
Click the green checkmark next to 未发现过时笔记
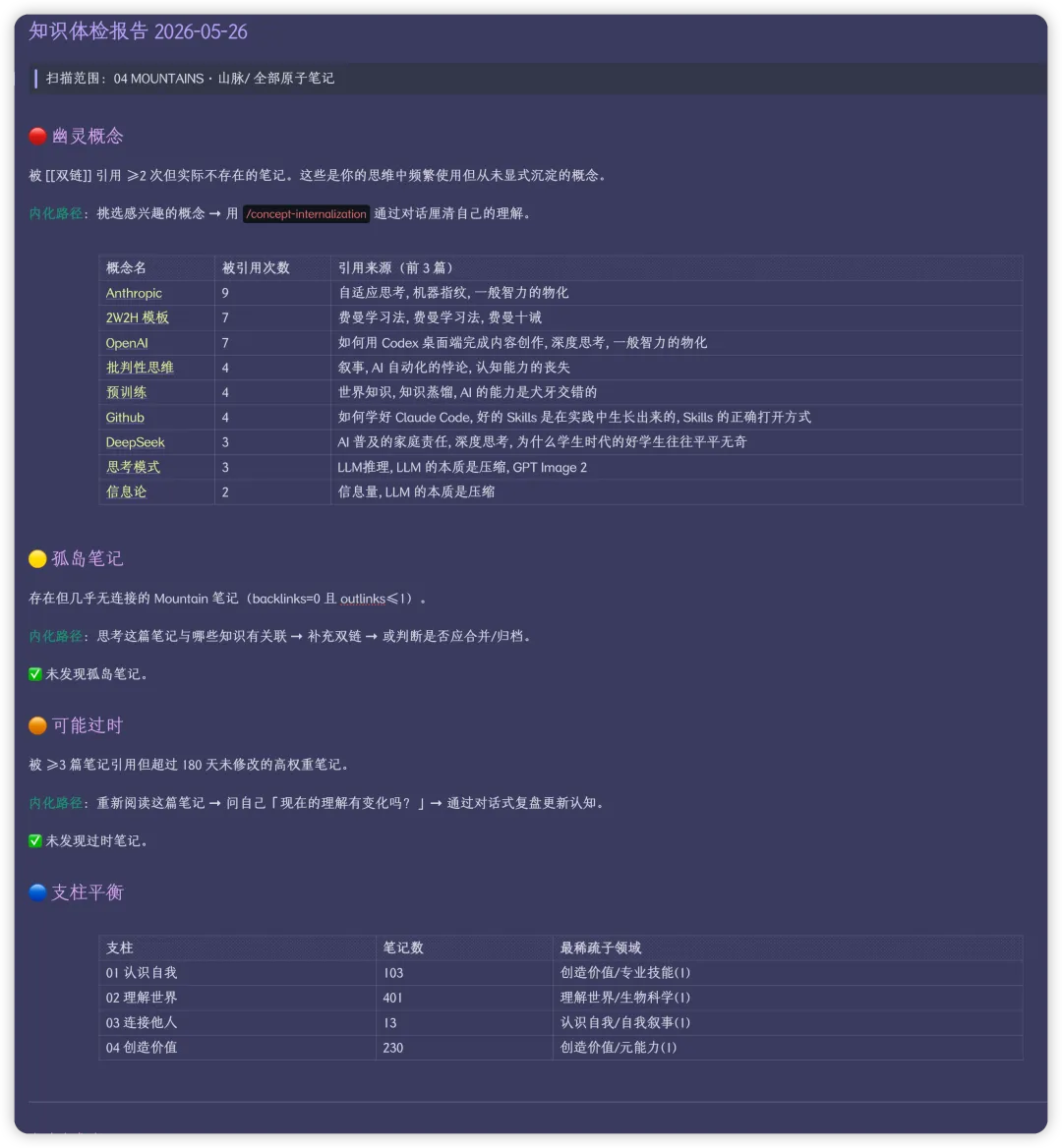tap(35, 840)
